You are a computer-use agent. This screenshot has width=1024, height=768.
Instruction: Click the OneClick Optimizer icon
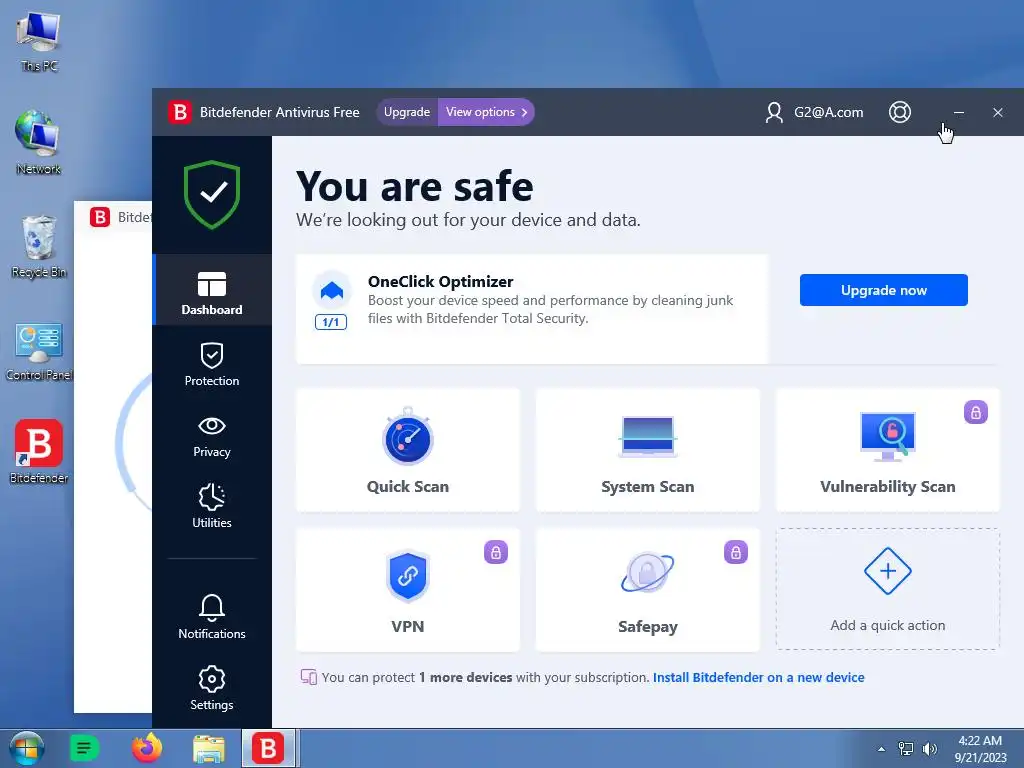coord(332,290)
